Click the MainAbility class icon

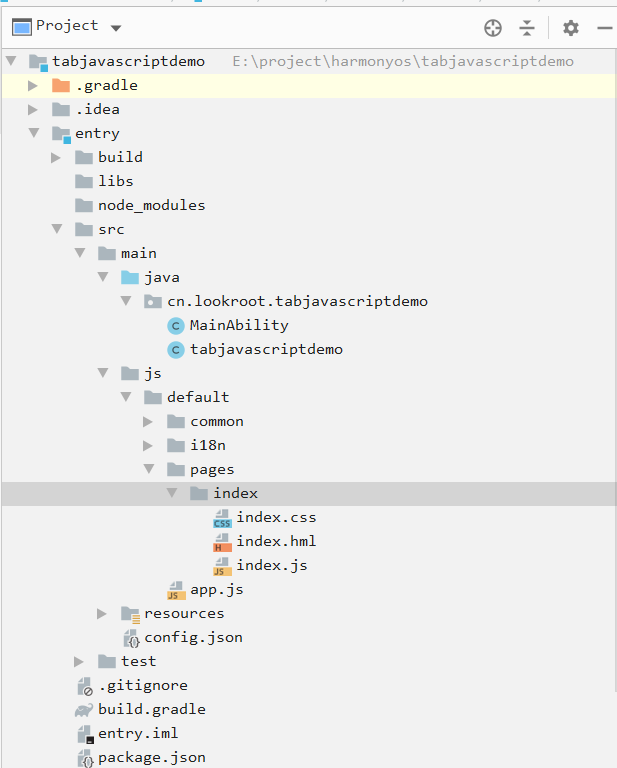tap(176, 325)
